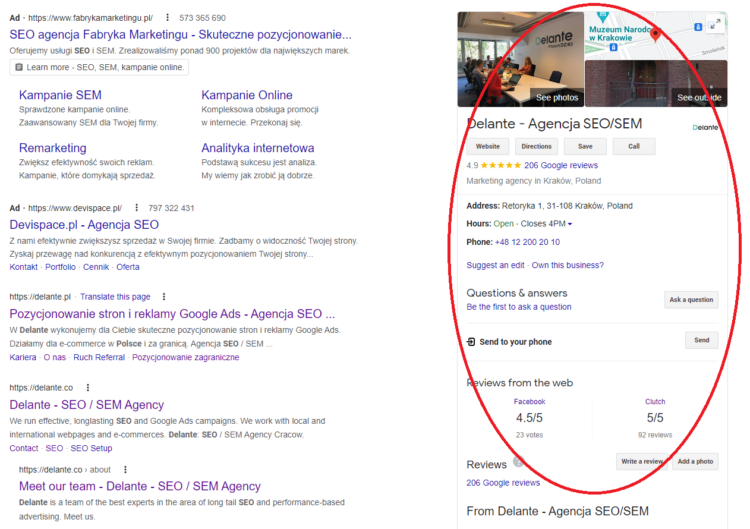This screenshot has width=750, height=529.
Task: Click the See photos thumbnail
Action: tap(521, 59)
